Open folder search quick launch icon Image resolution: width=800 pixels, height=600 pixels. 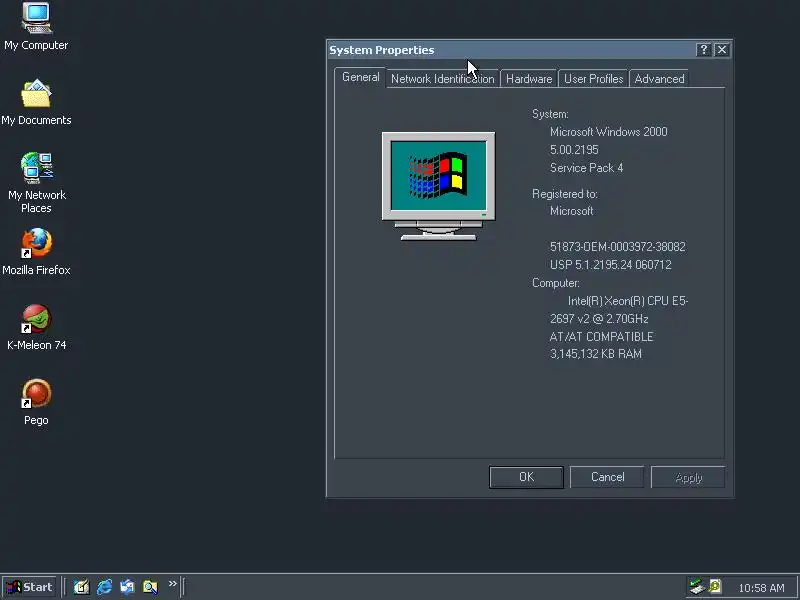coord(150,587)
